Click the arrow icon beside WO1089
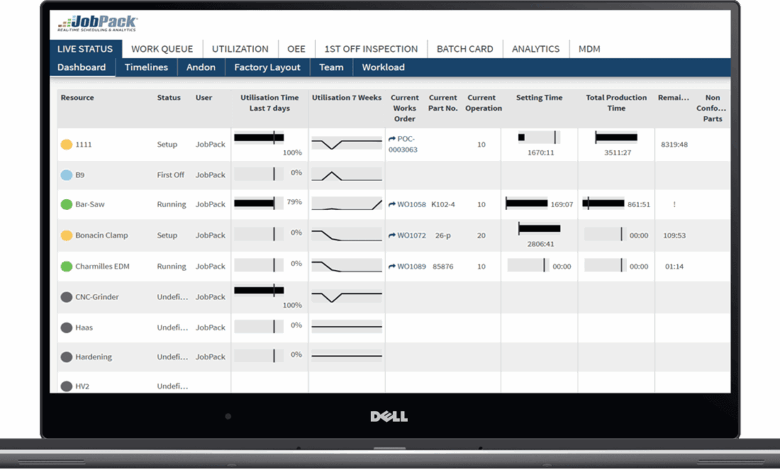This screenshot has width=780, height=470. click(392, 267)
